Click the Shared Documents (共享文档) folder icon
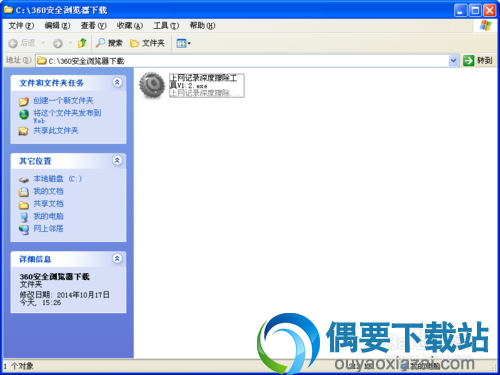Screen dimensions: 500x375 pos(24,204)
